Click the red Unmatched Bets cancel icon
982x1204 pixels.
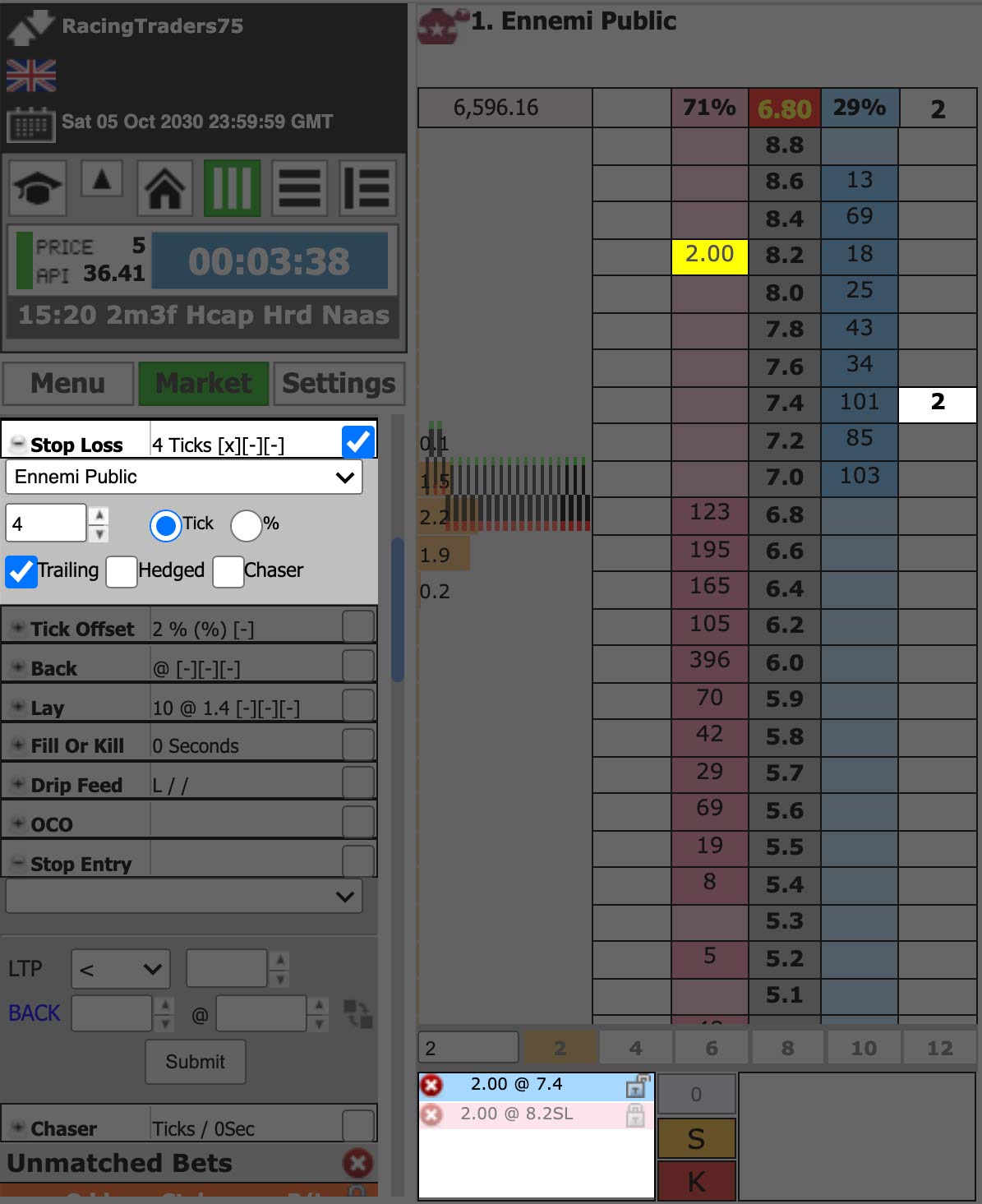[x=357, y=1163]
